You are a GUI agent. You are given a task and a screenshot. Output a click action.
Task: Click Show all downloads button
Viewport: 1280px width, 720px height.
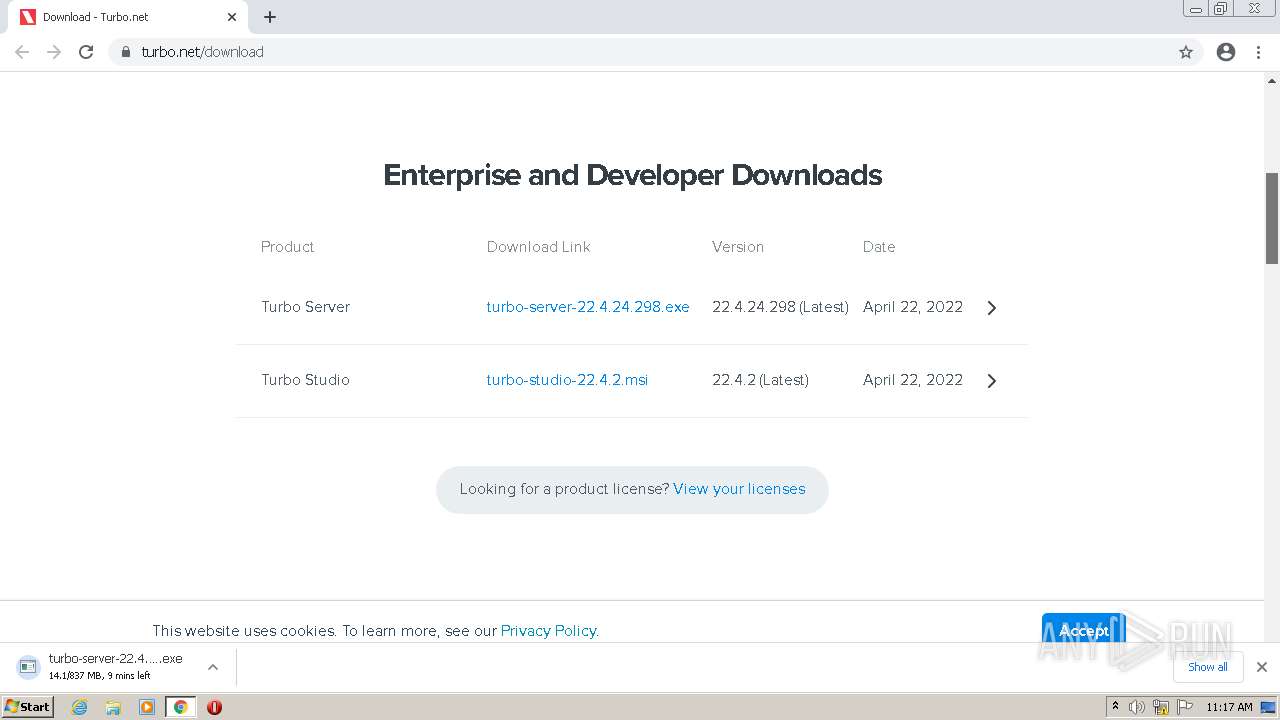pos(1208,667)
